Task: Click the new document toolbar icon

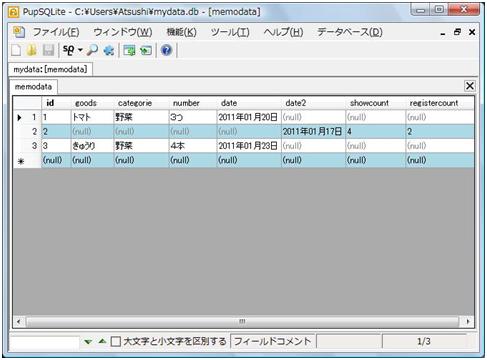Action: 16,50
